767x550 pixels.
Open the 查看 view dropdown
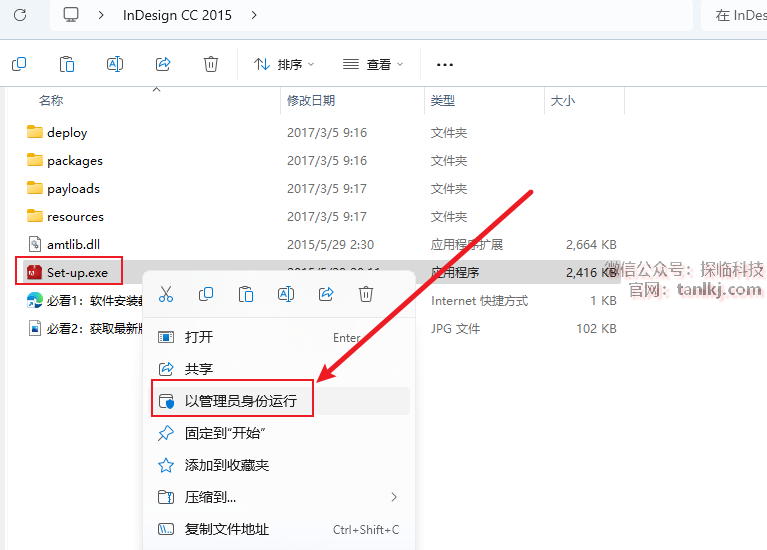(x=373, y=64)
